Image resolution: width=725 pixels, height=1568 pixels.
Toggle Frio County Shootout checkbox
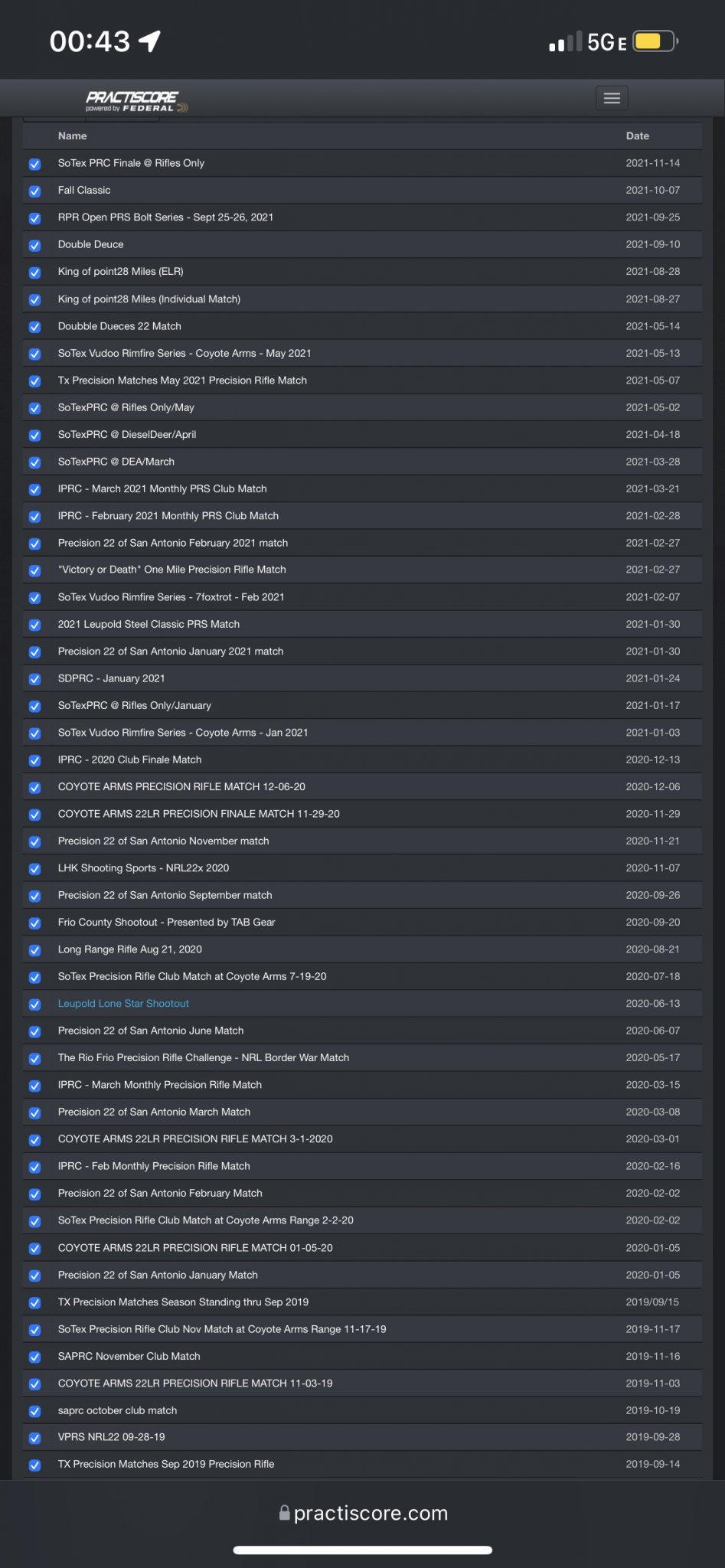34,923
